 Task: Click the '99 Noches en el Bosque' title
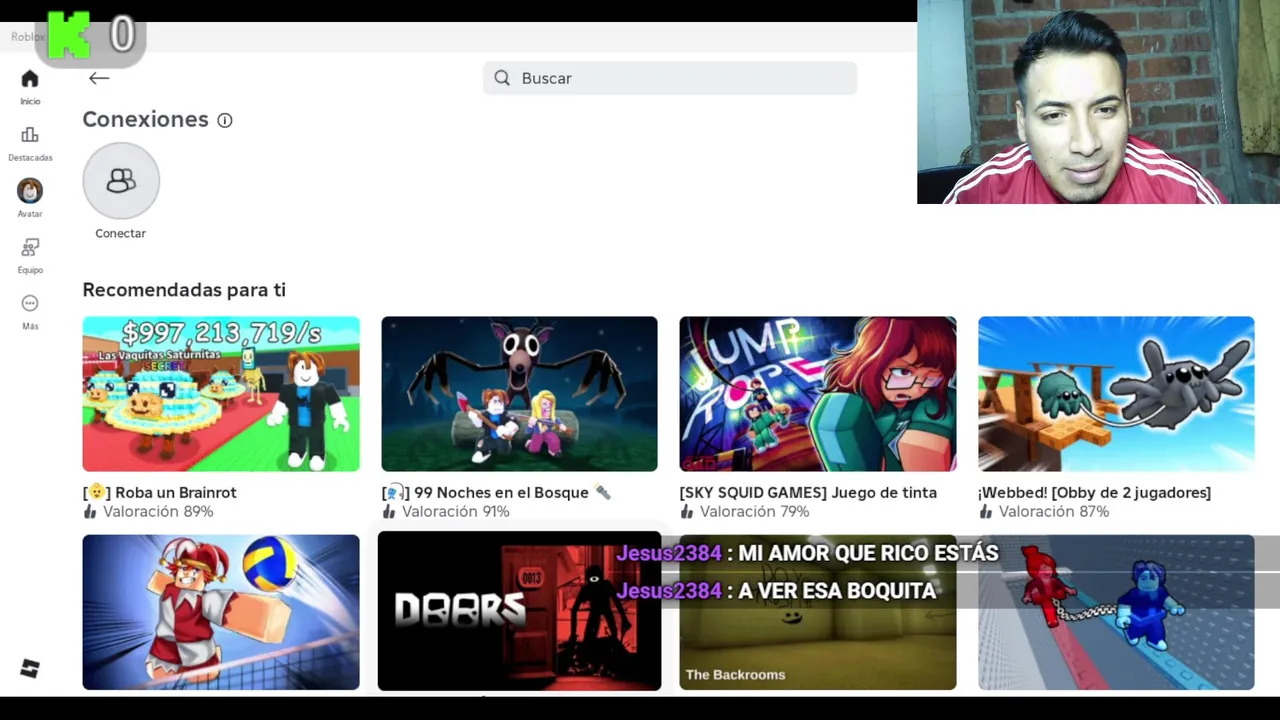496,492
